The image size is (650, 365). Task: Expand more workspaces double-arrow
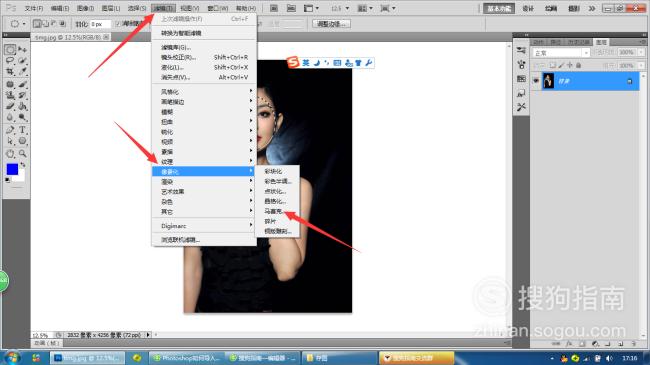592,8
